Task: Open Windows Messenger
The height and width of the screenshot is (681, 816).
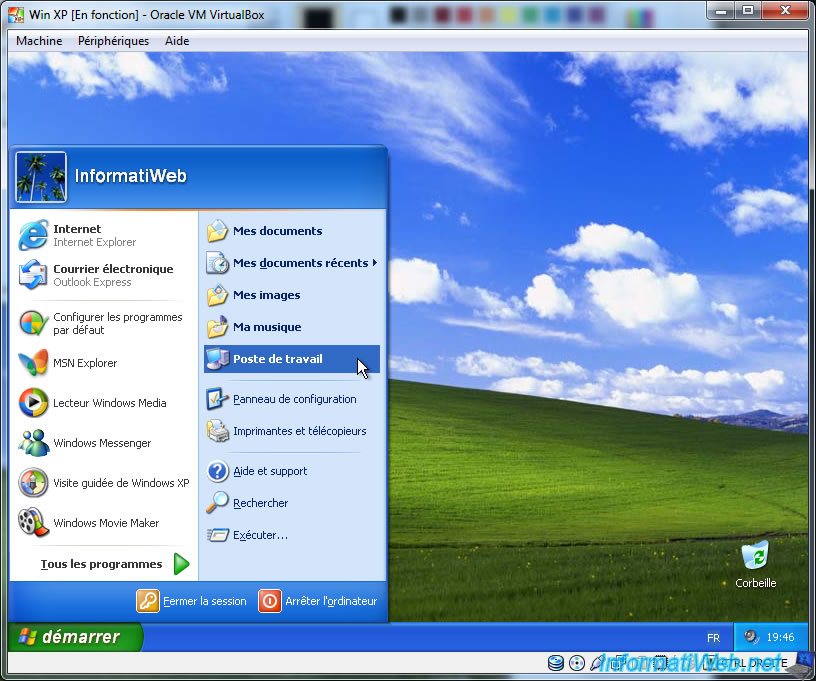Action: click(103, 443)
